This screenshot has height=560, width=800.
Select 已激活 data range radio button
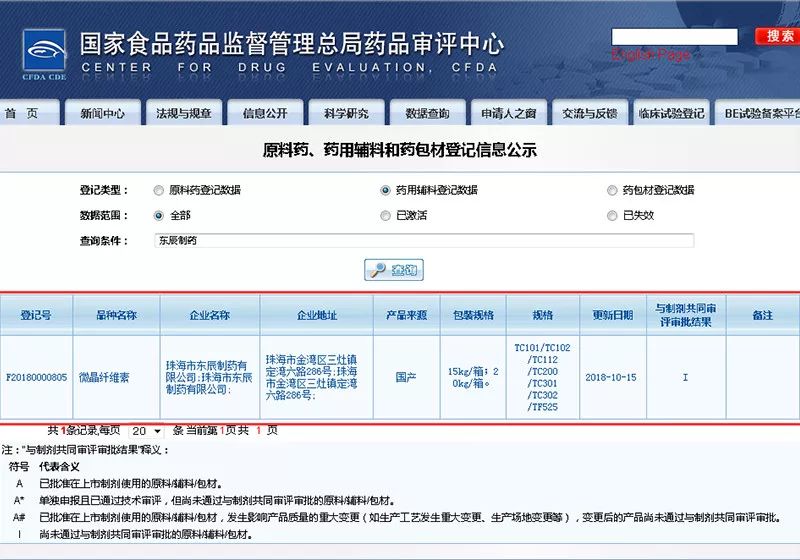pos(385,216)
